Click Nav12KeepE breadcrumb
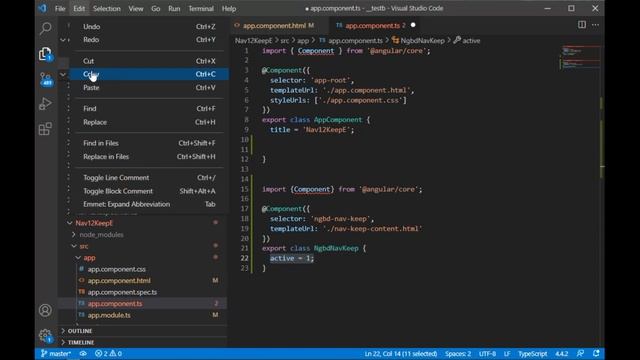 tap(253, 40)
